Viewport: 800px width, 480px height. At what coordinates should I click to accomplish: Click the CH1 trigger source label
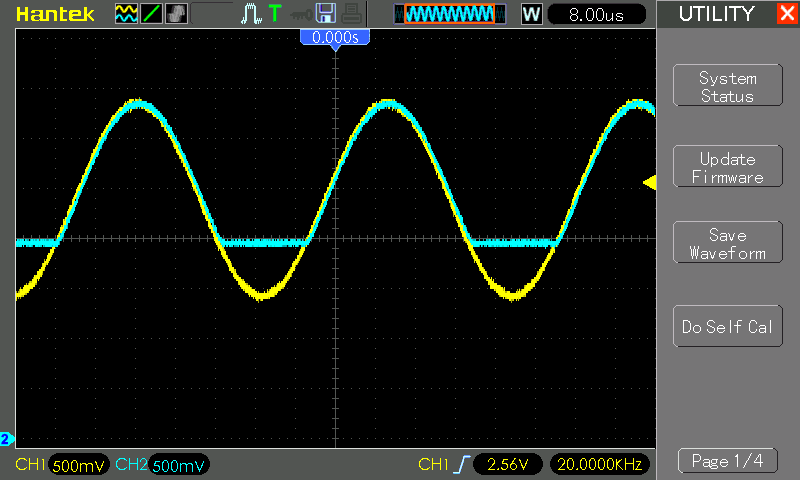433,464
